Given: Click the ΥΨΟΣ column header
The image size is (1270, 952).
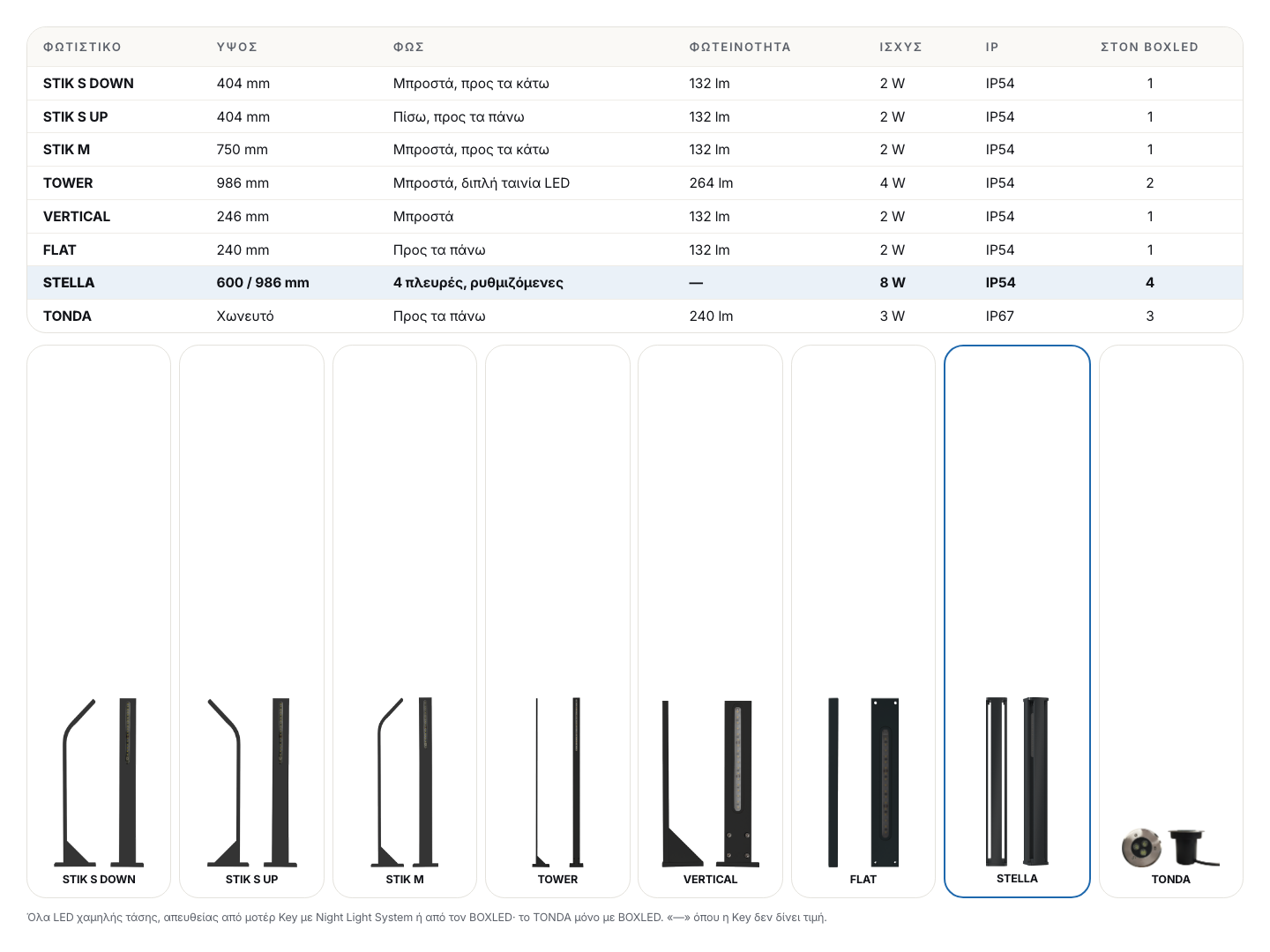Looking at the screenshot, I should [x=237, y=48].
